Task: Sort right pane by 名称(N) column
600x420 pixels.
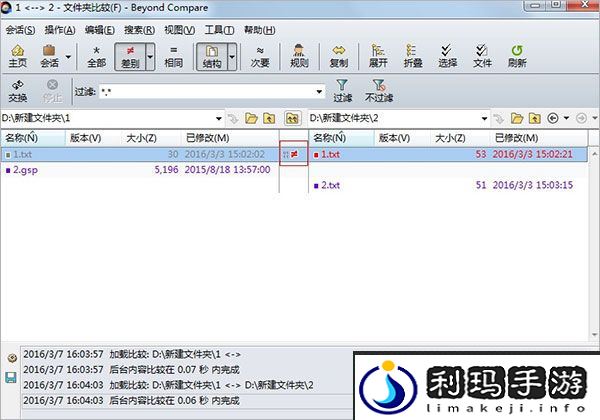Action: point(341,138)
